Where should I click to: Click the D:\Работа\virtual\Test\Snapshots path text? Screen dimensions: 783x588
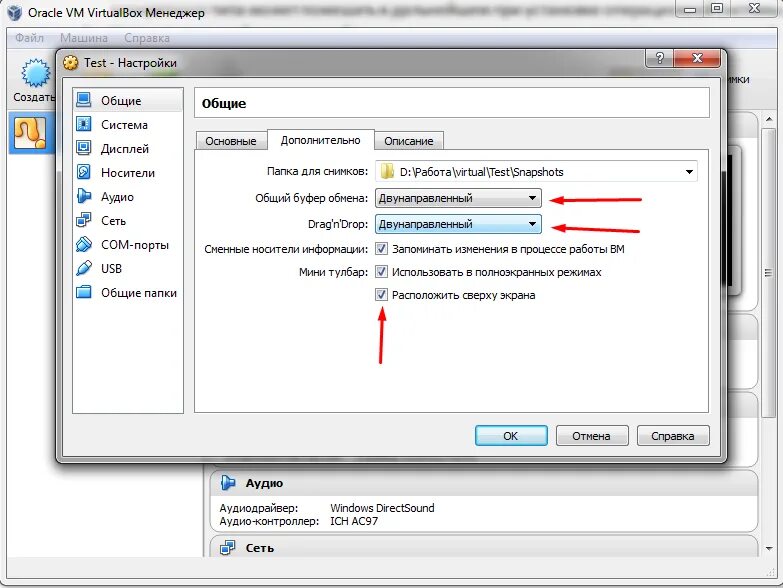[x=481, y=172]
